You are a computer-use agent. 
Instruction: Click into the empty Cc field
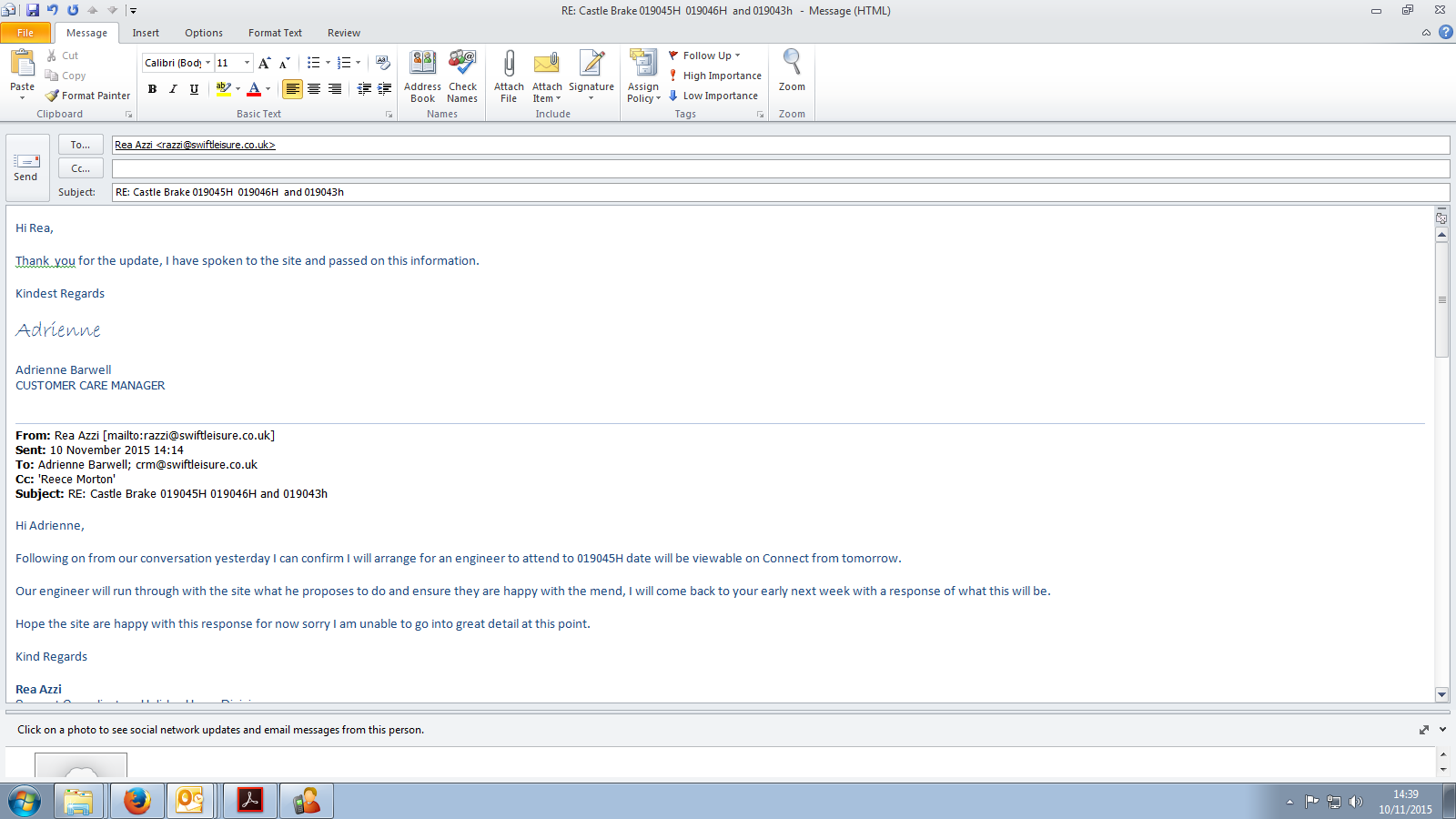(x=781, y=168)
